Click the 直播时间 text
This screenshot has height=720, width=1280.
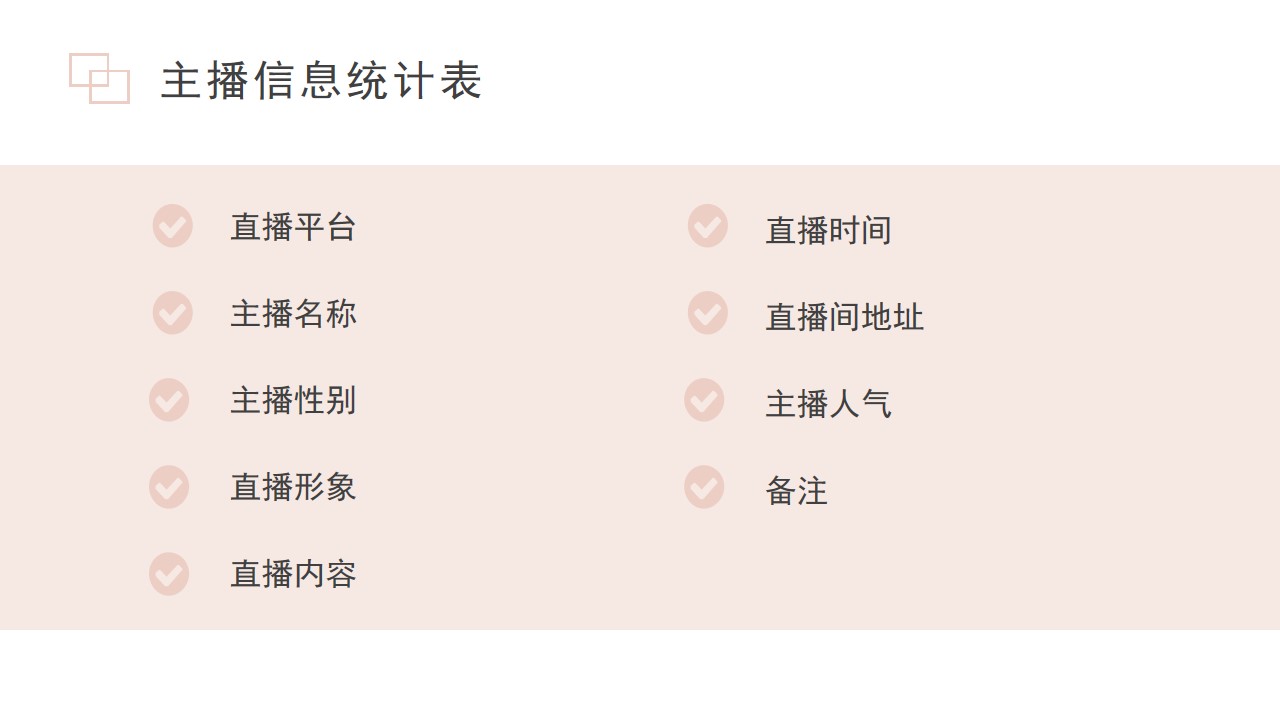828,231
